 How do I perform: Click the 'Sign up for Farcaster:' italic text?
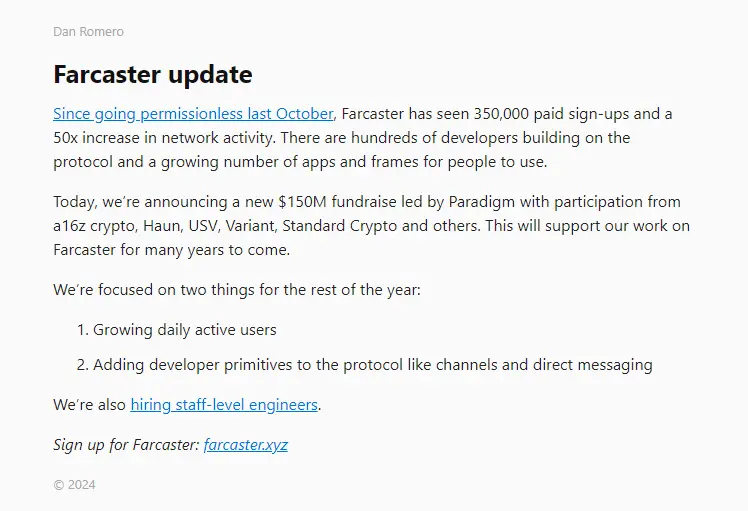126,445
